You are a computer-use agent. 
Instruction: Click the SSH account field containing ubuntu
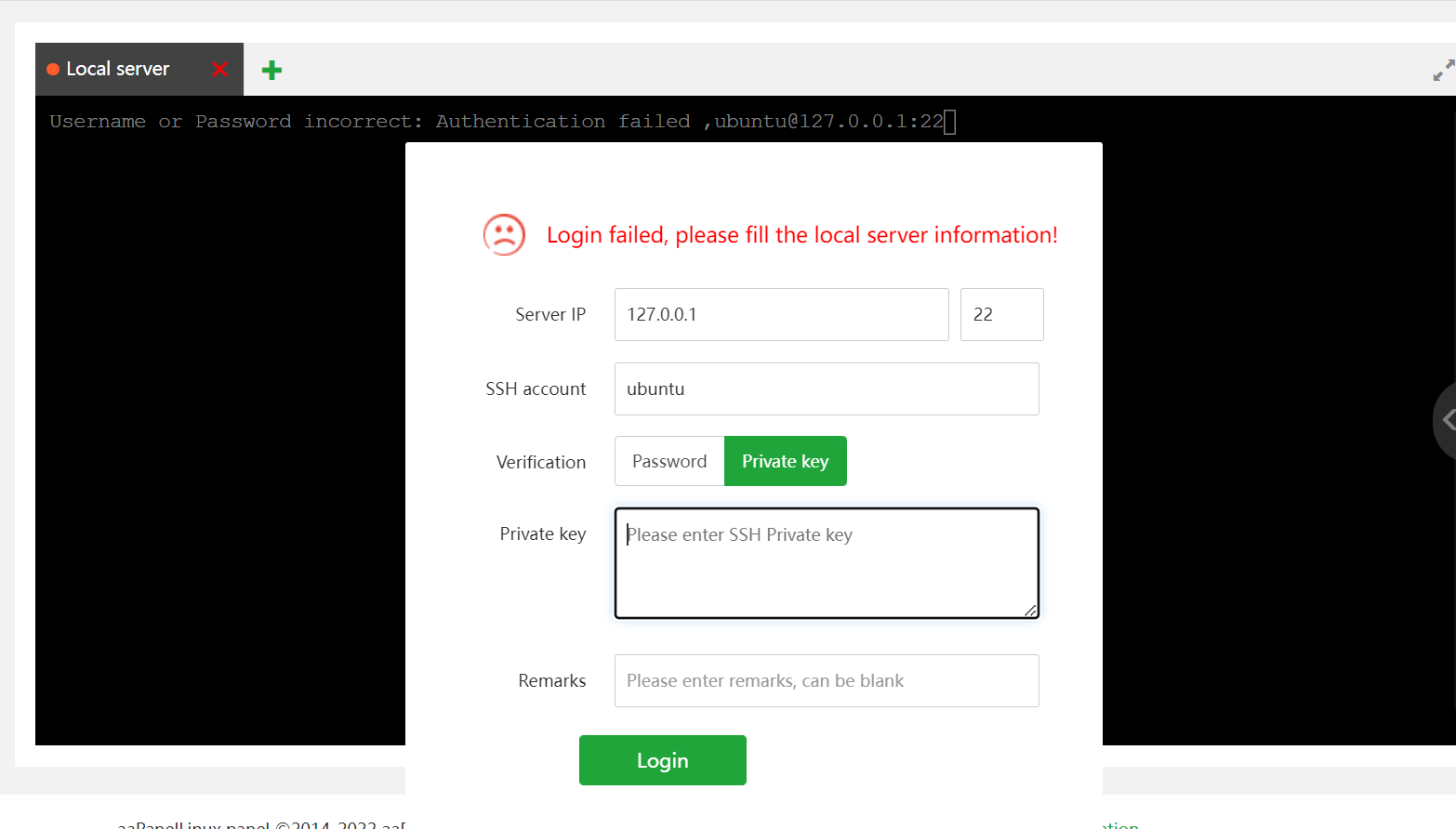(x=827, y=388)
